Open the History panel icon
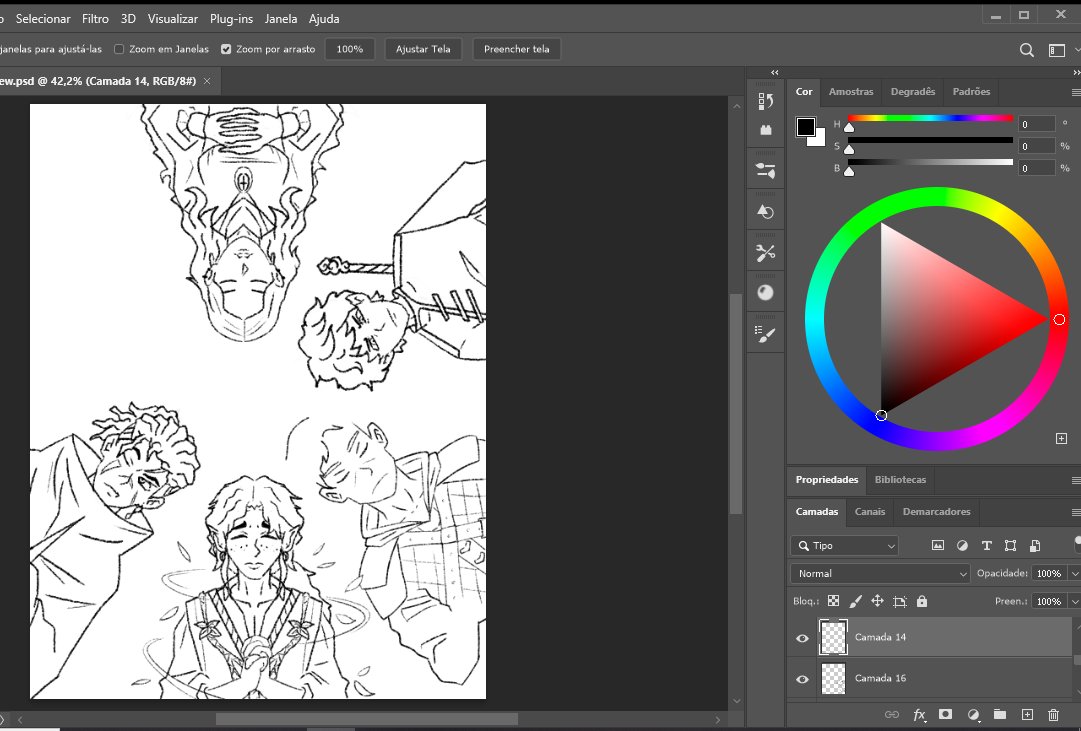Image resolution: width=1081 pixels, height=731 pixels. tap(765, 101)
